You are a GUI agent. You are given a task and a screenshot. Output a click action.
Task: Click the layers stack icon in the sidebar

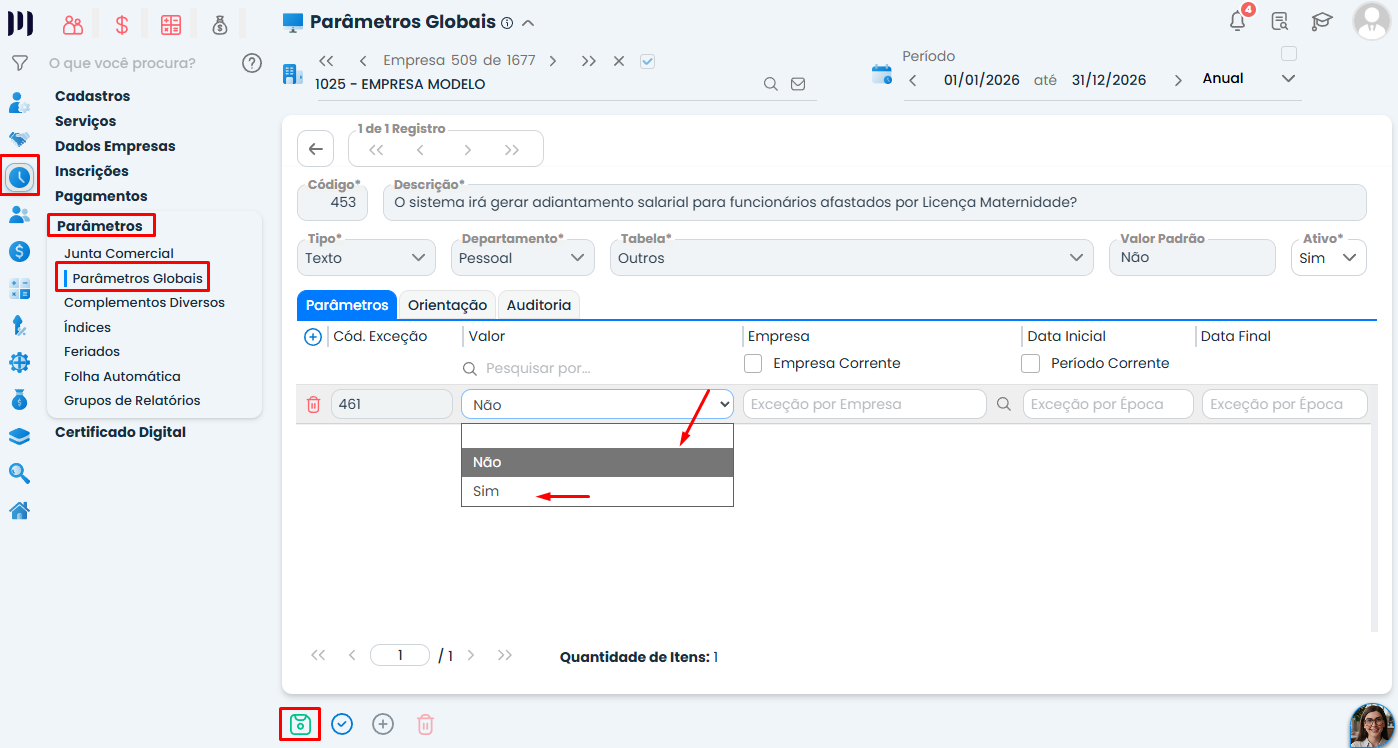(19, 436)
